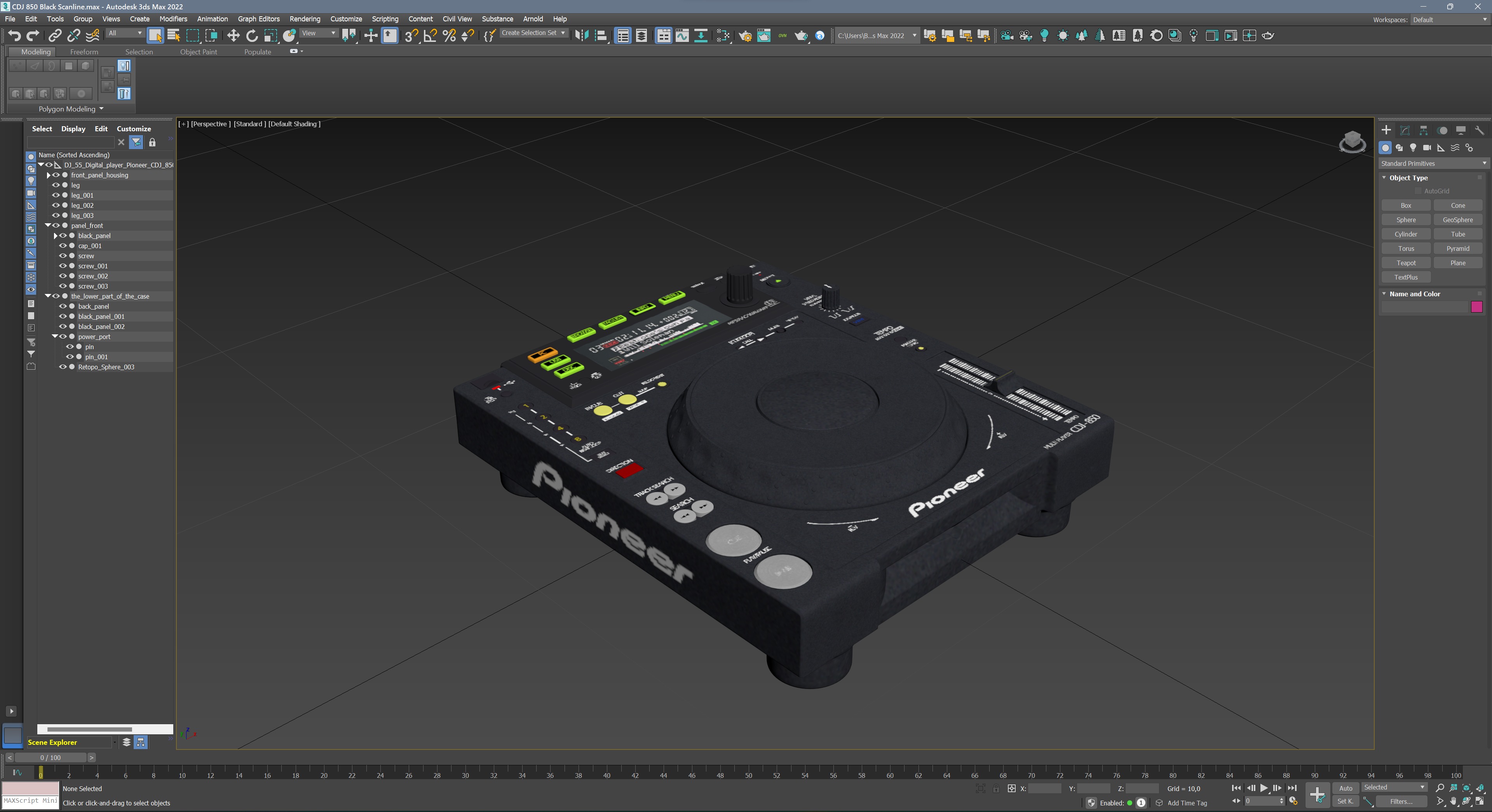
Task: Open Render Setup teapot icon
Action: (745, 36)
